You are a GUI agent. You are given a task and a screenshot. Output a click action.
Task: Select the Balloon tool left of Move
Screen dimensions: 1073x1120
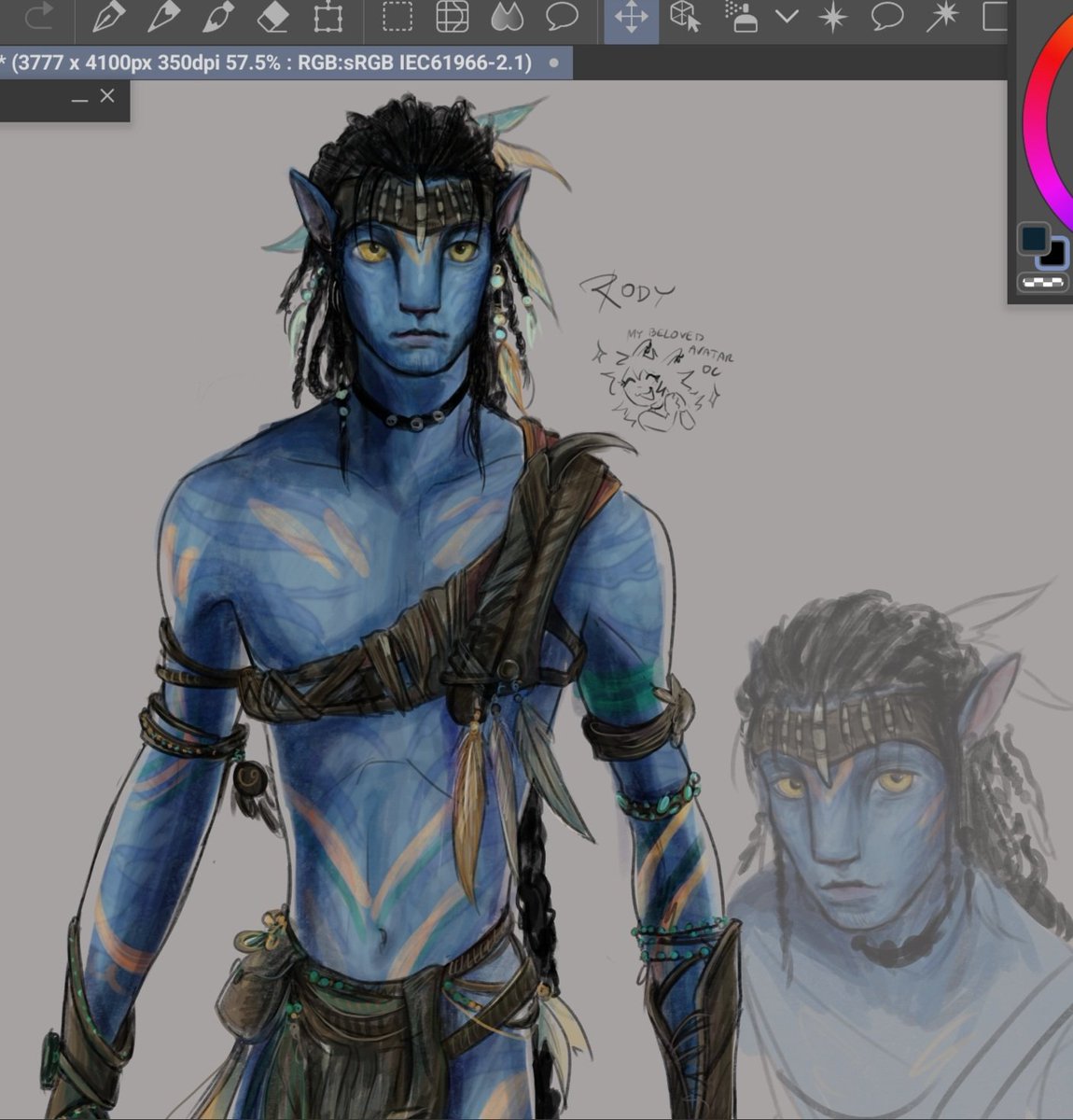click(562, 18)
